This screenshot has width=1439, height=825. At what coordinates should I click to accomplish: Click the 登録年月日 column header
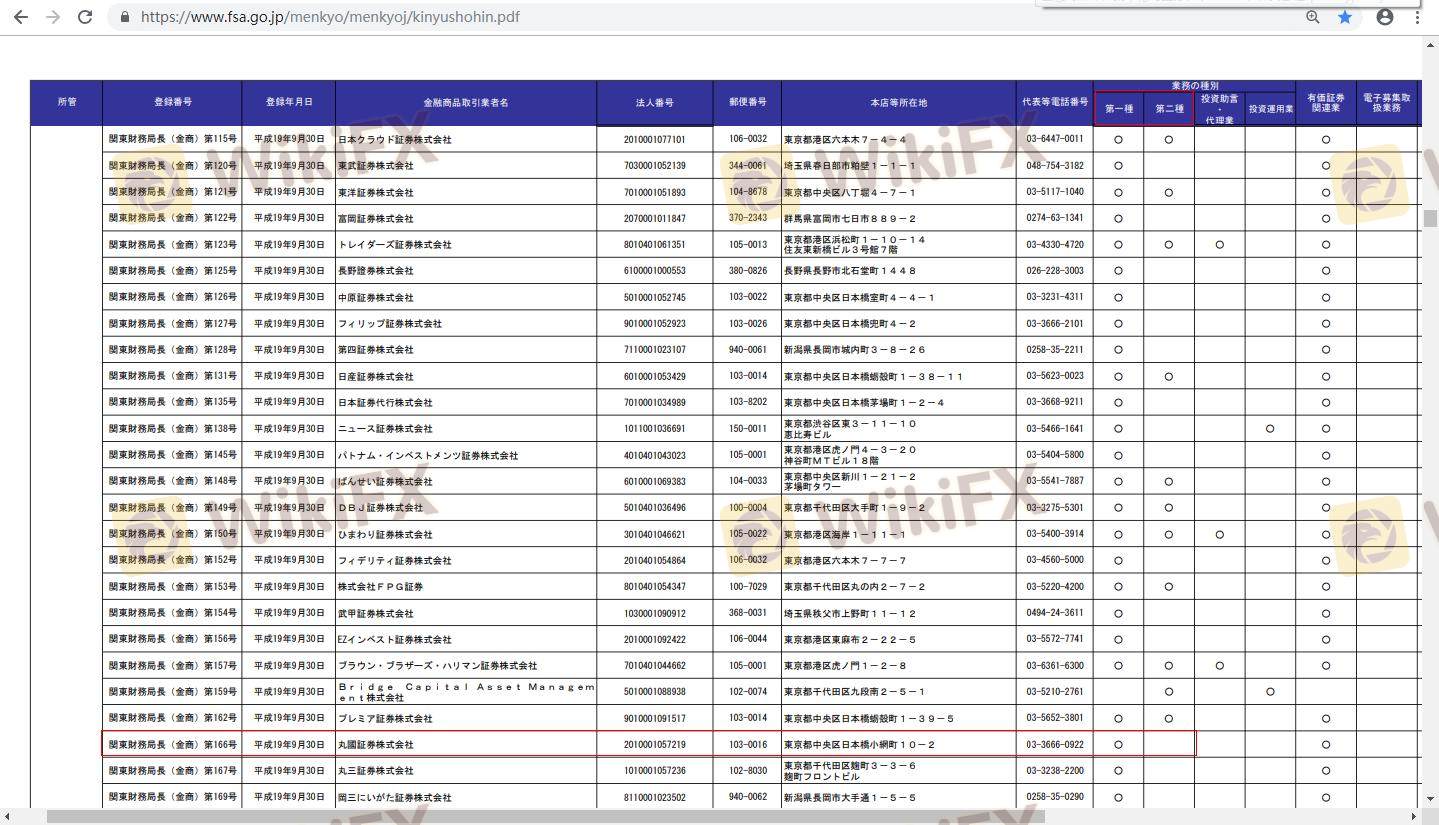[289, 103]
